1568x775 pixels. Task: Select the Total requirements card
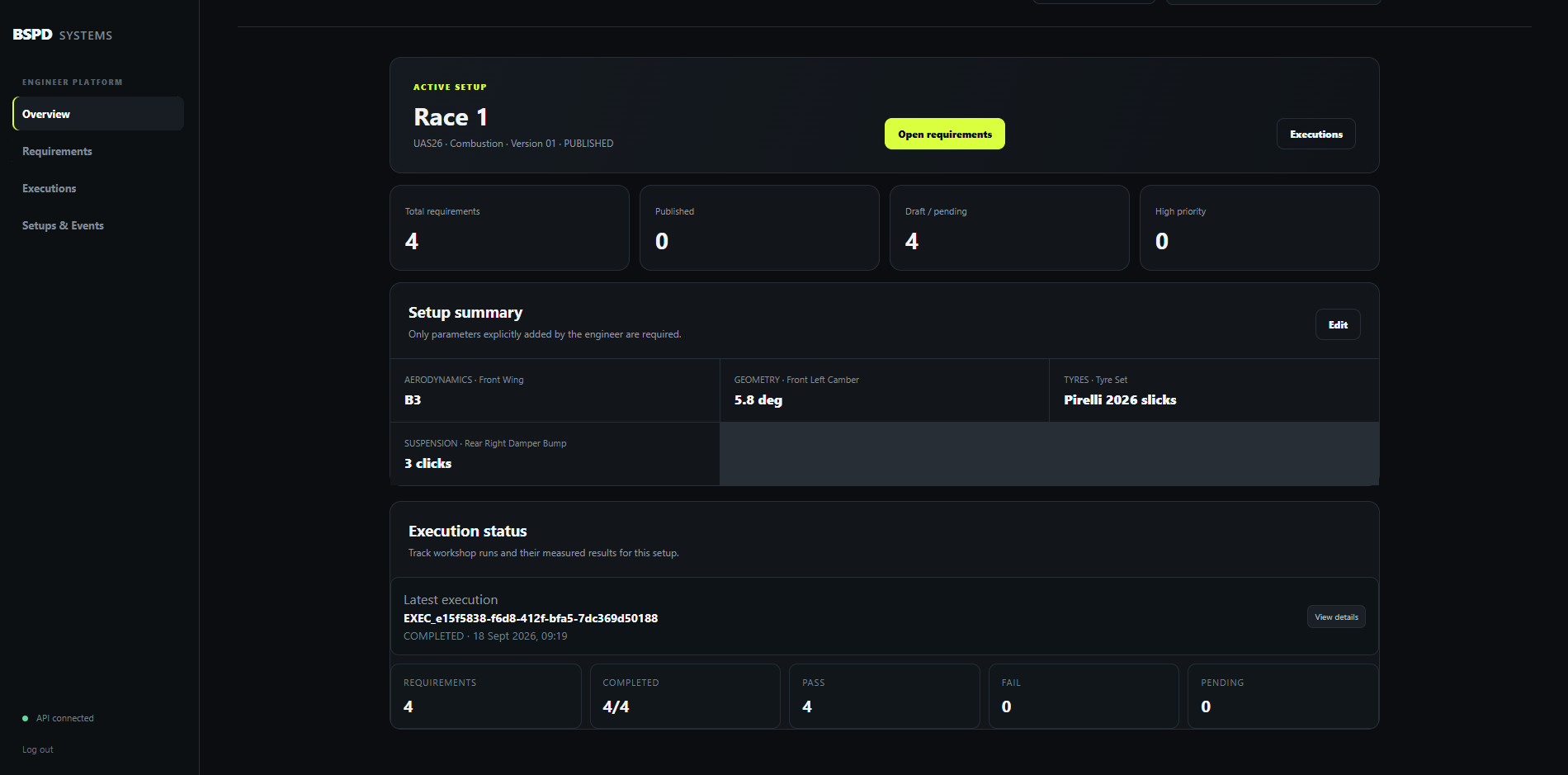(509, 228)
